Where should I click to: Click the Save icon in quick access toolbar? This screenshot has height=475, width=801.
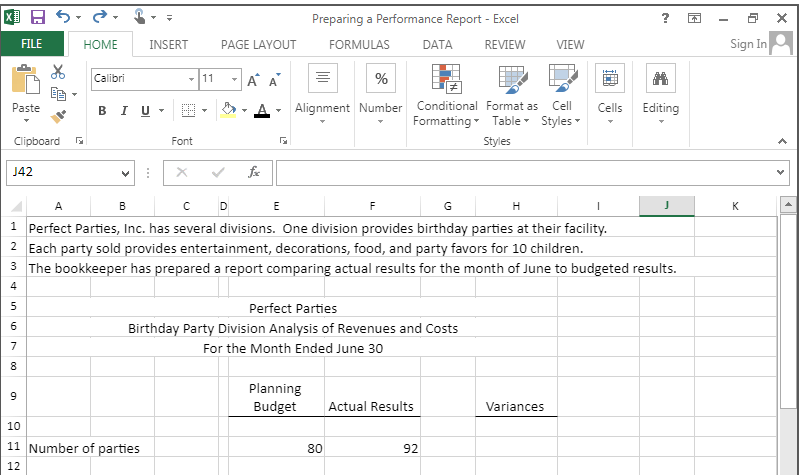(38, 18)
